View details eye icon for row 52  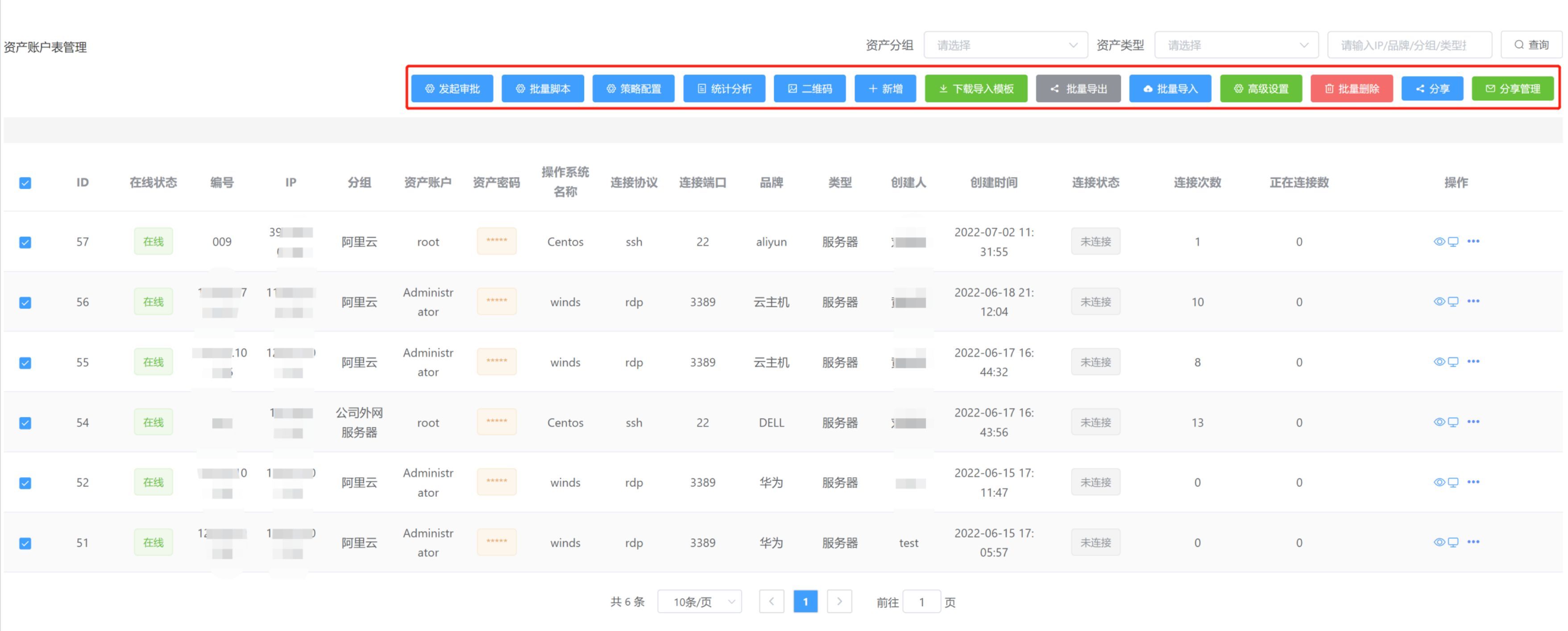click(x=1439, y=482)
